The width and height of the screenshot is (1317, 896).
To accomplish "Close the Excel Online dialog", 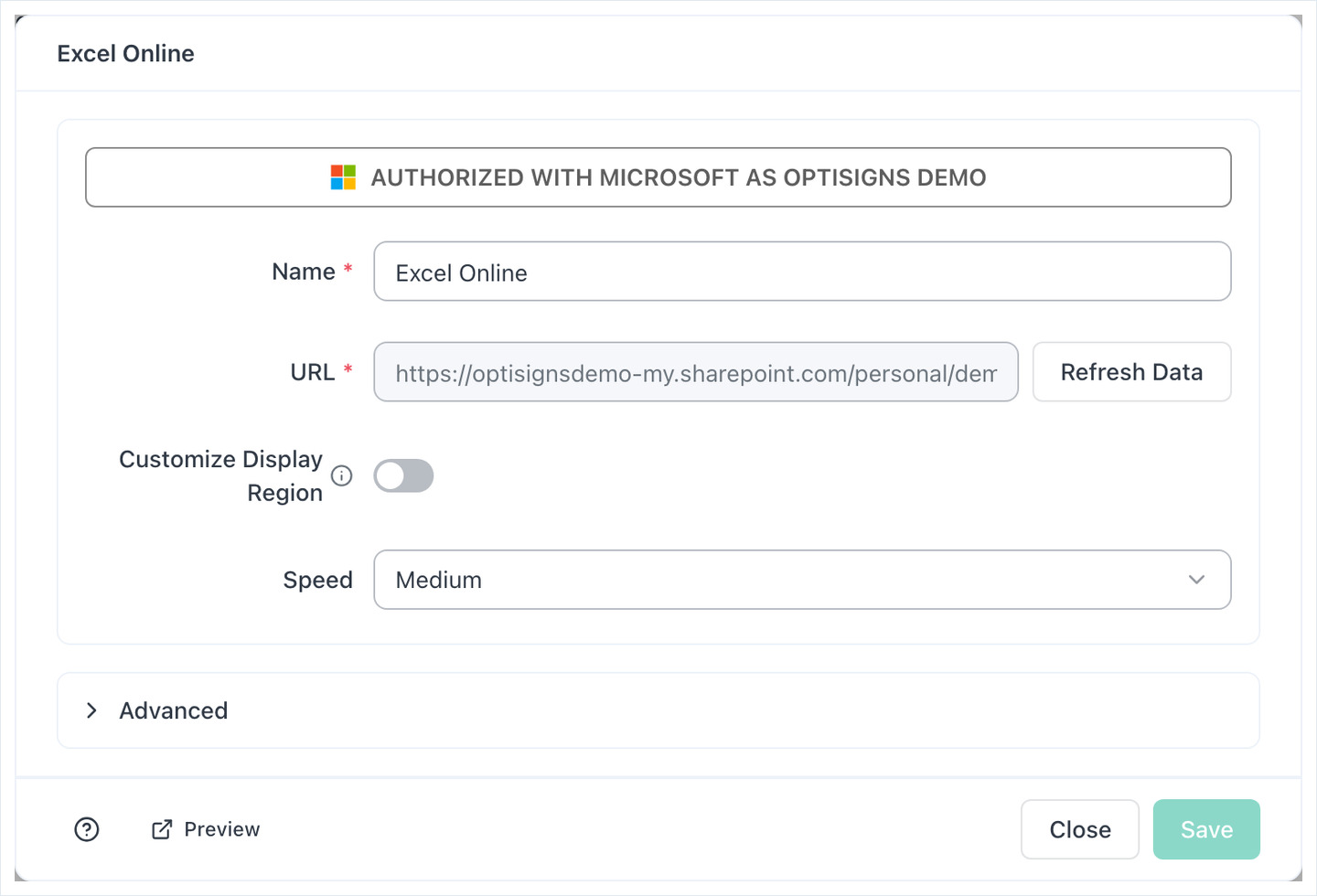I will (x=1080, y=829).
